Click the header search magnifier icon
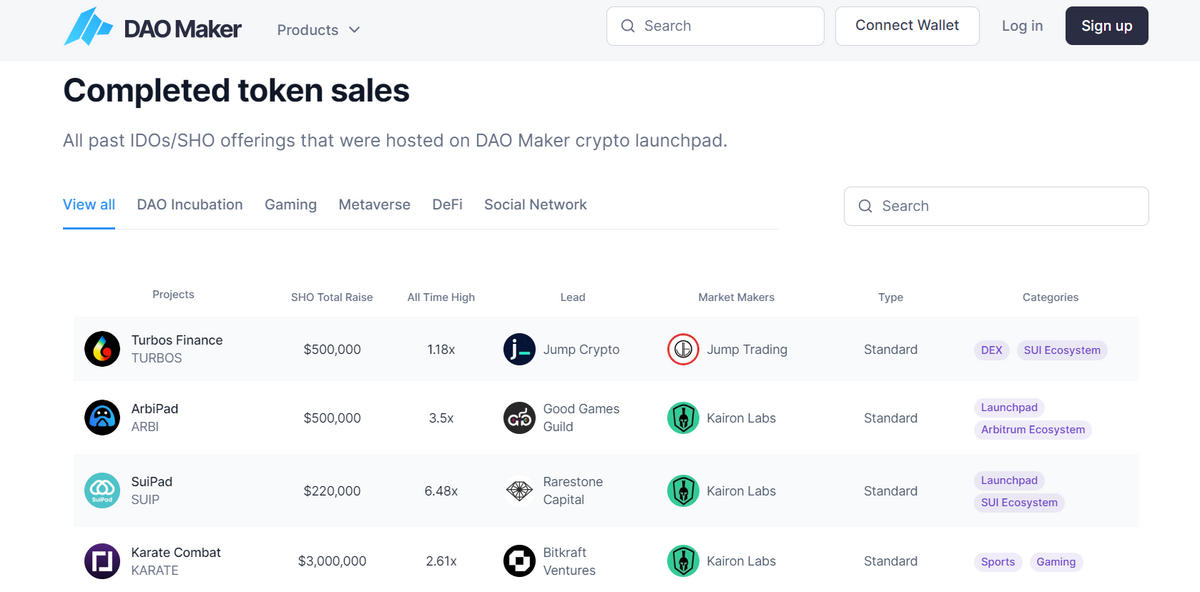Image resolution: width=1200 pixels, height=592 pixels. click(628, 26)
